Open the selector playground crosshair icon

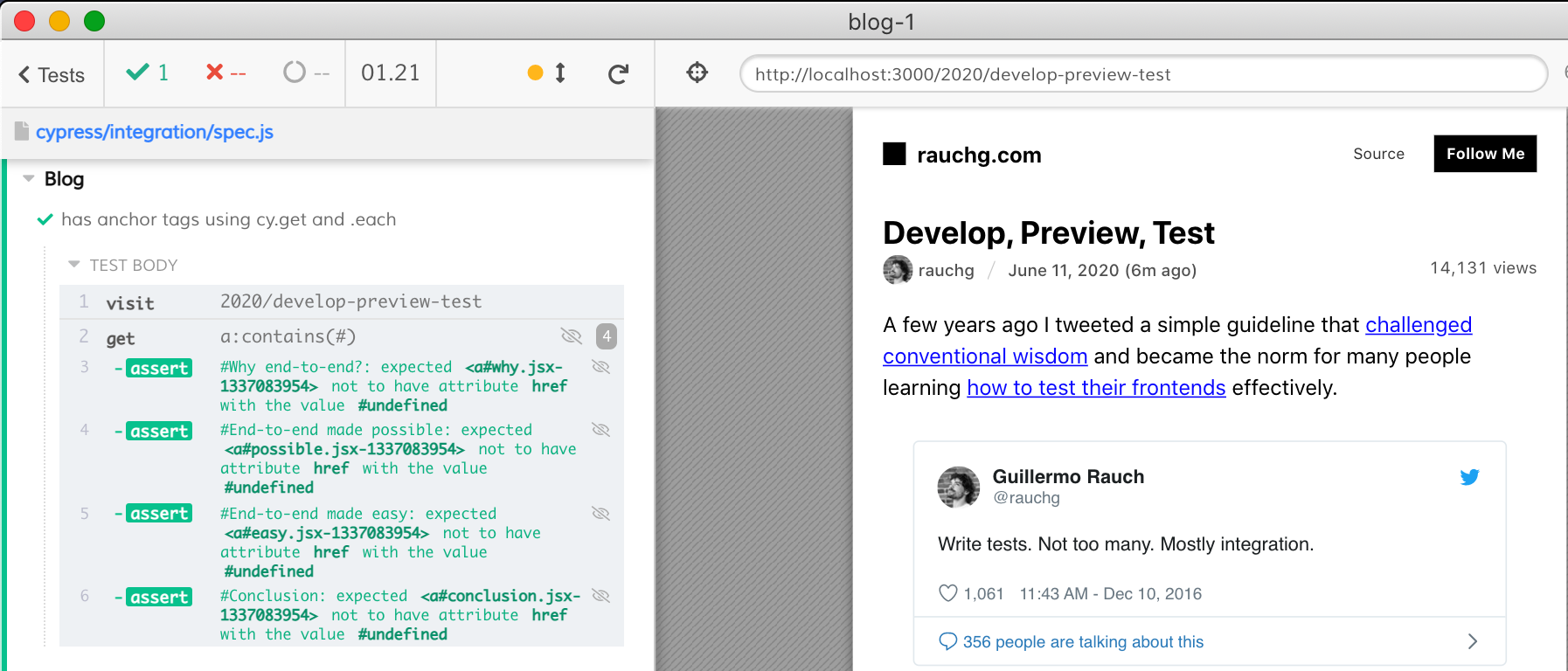click(697, 73)
